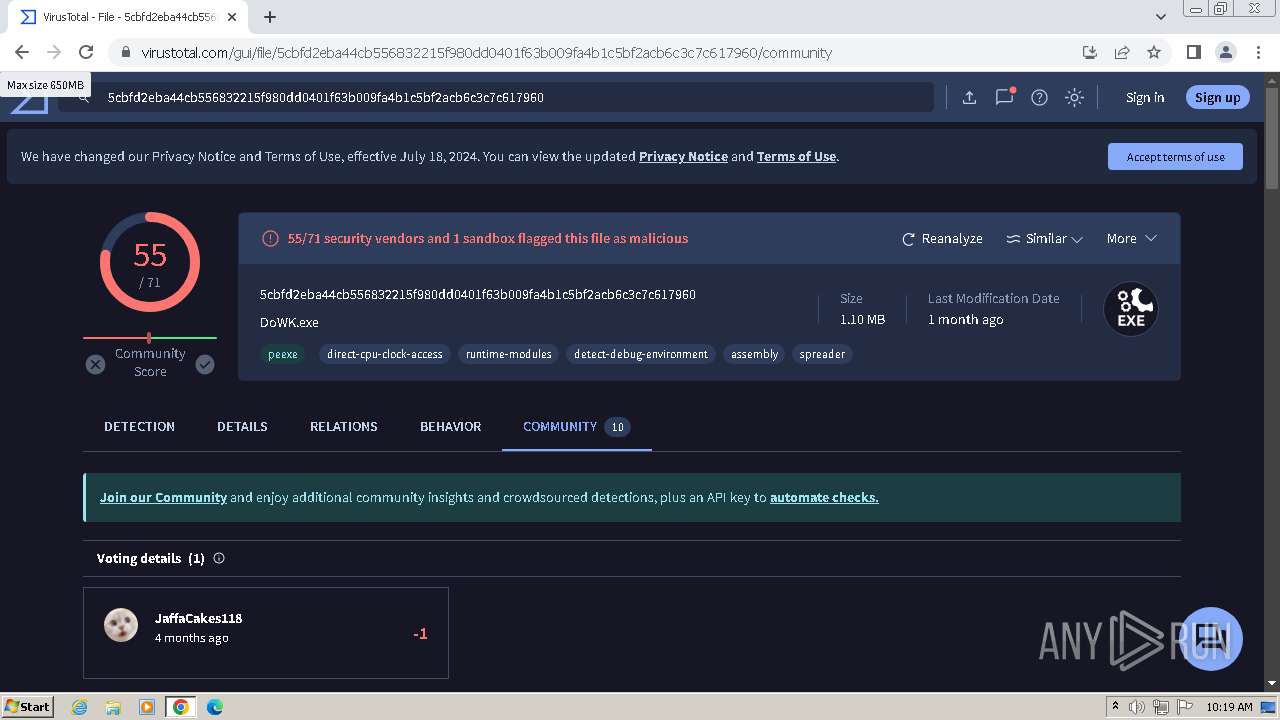Image resolution: width=1280 pixels, height=720 pixels.
Task: Open the Windows Start menu
Action: coord(27,706)
